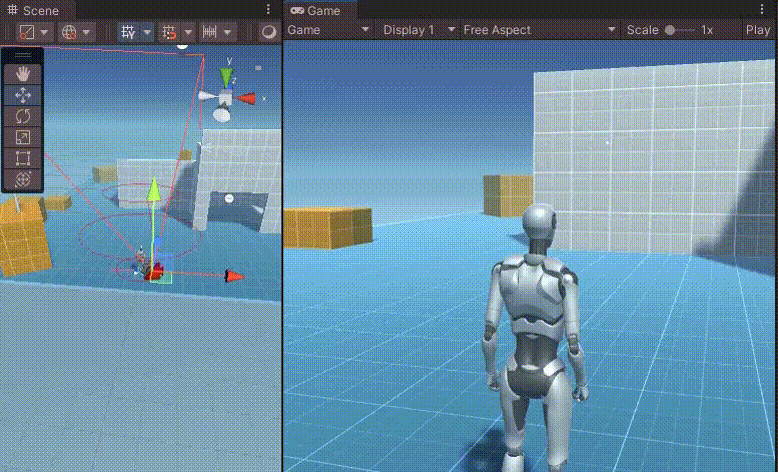Click the white bottom cone on the orientation gizmo
Viewport: 778px width, 472px height.
(222, 114)
